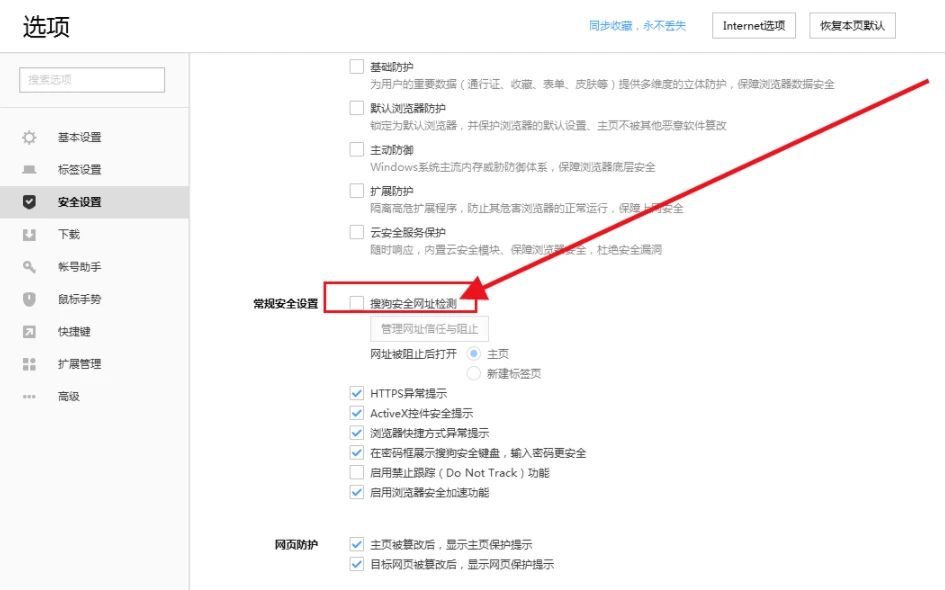Click the Internet选项 button
945x590 pixels.
(x=754, y=26)
